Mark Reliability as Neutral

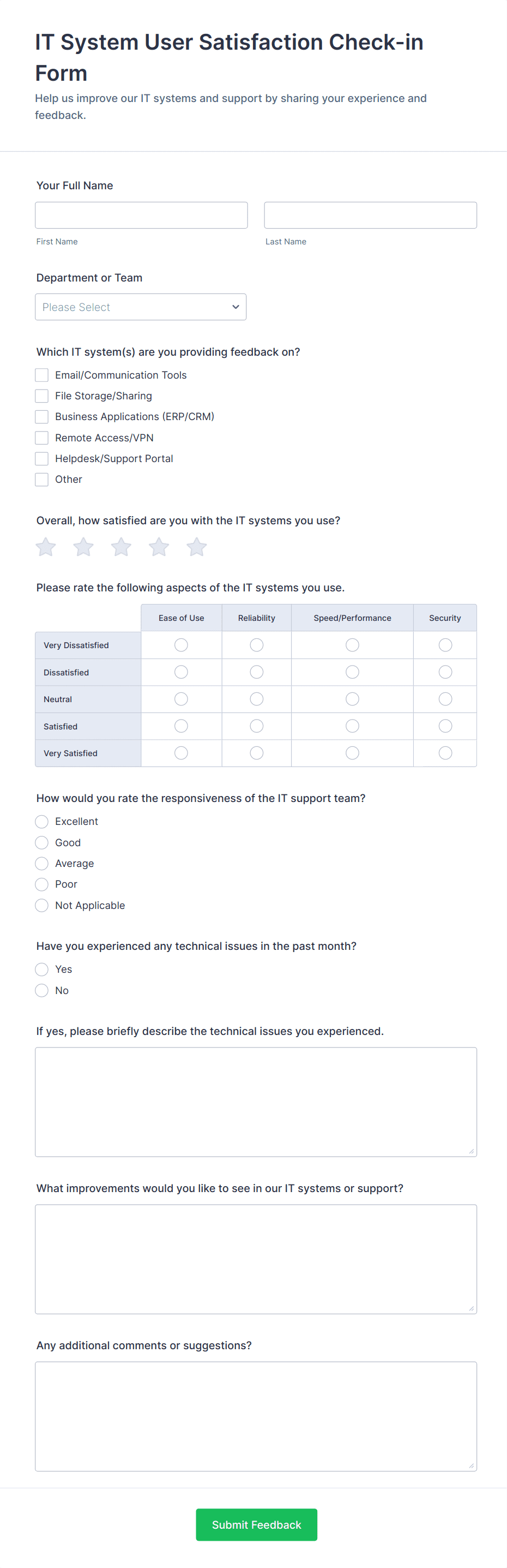257,699
